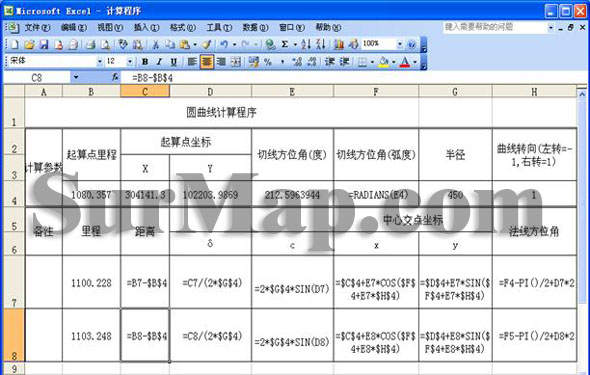
Task: Open the Name Box dropdown arrow
Action: [x=76, y=77]
